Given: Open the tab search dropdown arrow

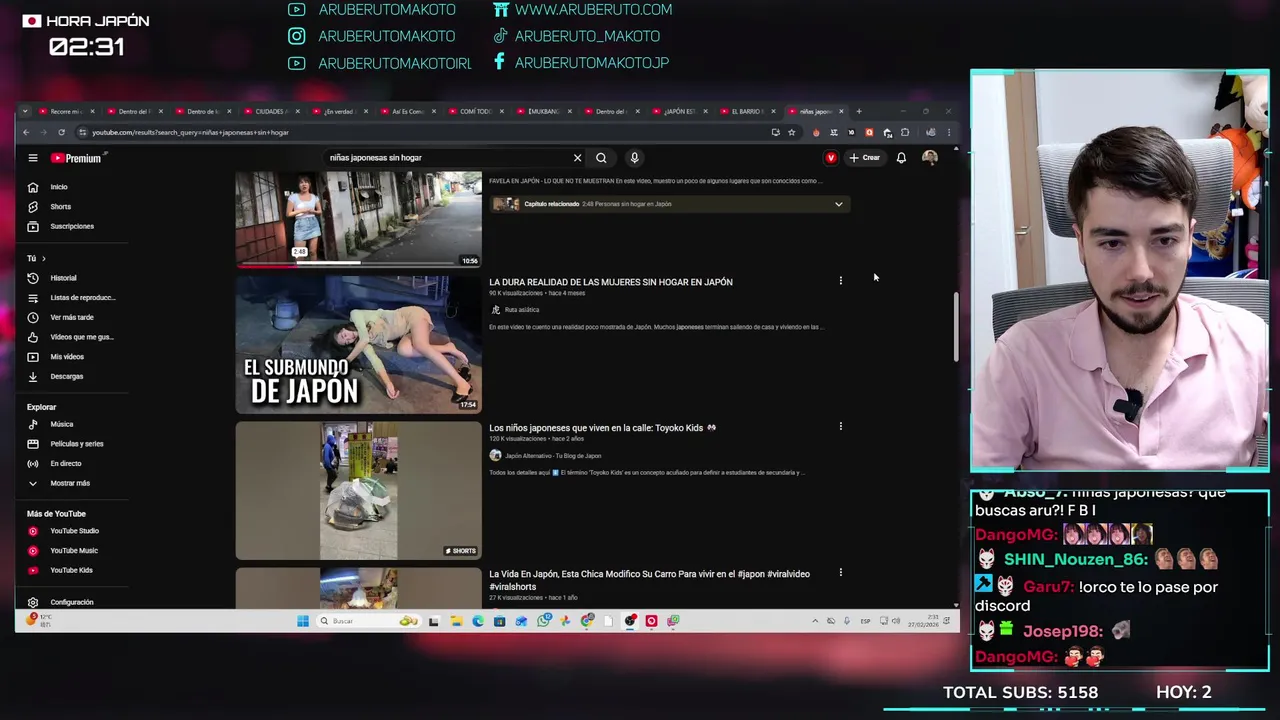Looking at the screenshot, I should pos(25,111).
